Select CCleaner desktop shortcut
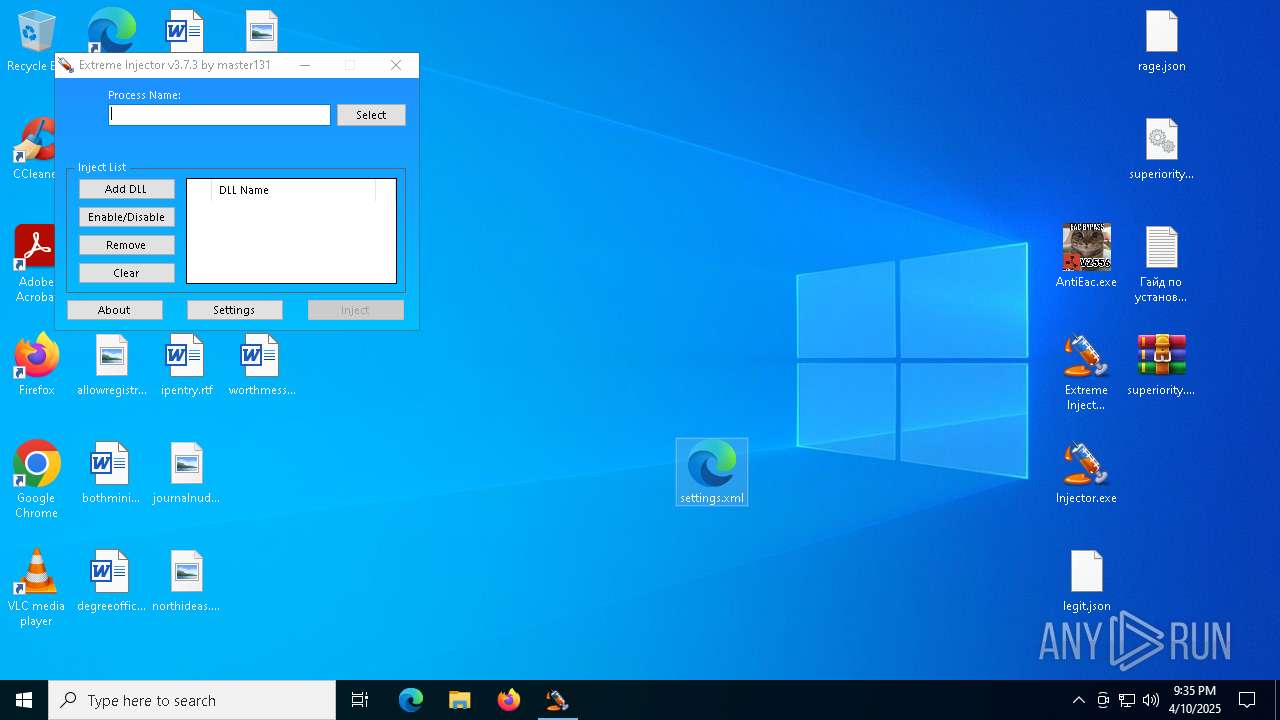Image resolution: width=1280 pixels, height=720 pixels. coord(34,150)
